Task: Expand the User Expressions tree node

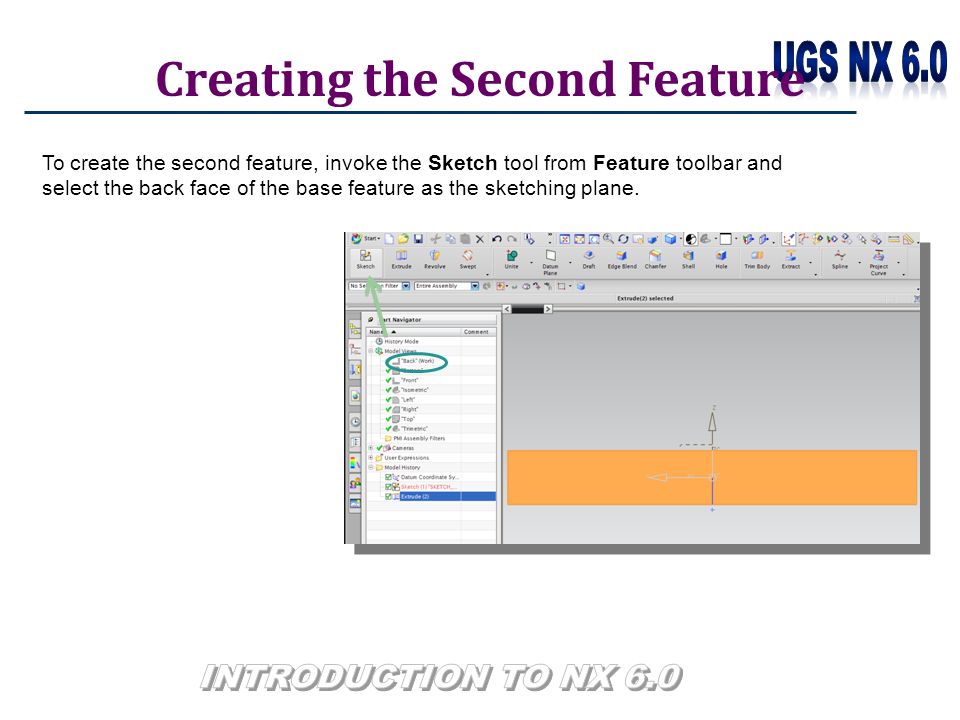Action: click(370, 457)
